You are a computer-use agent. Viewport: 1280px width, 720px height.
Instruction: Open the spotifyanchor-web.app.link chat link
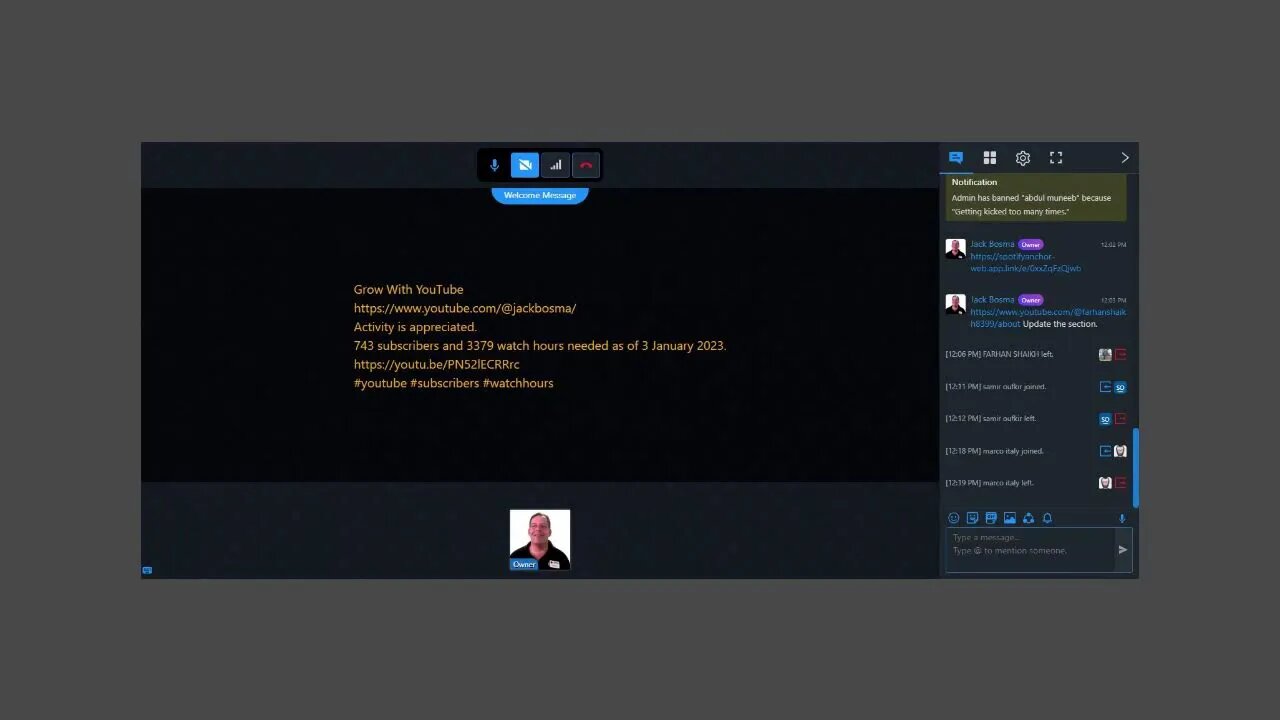pos(1025,262)
